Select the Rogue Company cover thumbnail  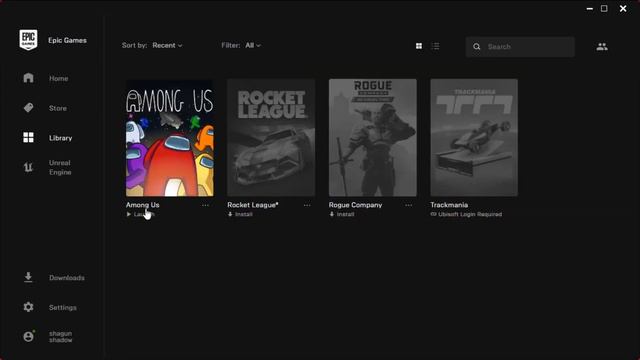[x=373, y=138]
